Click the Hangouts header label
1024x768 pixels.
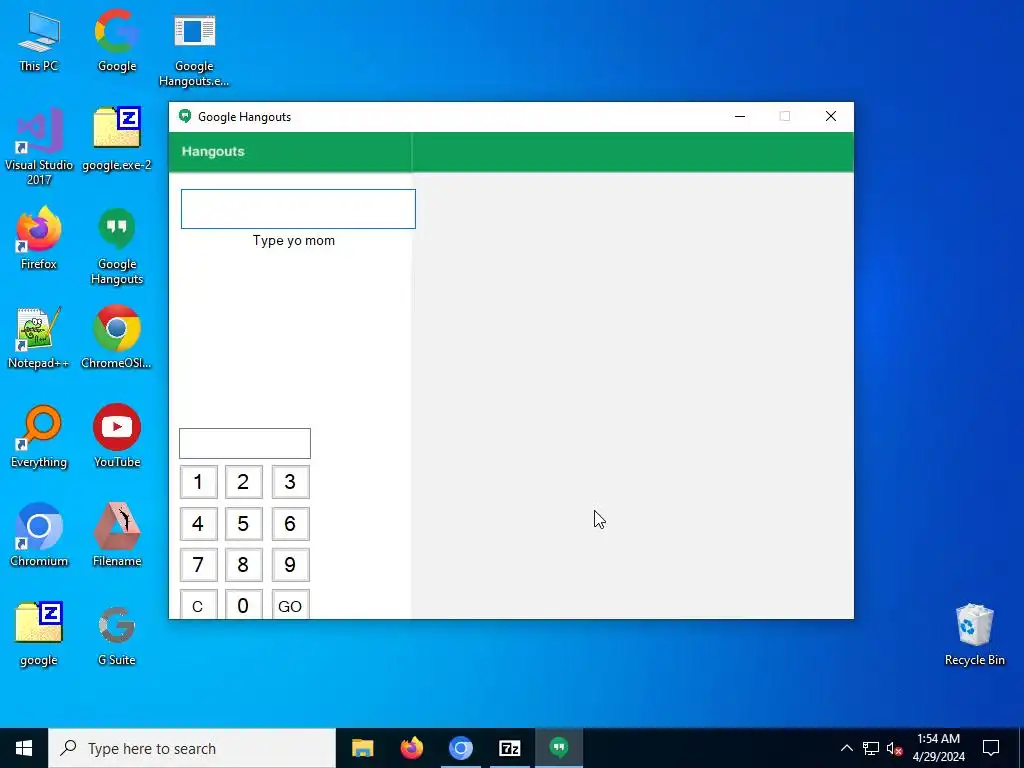[x=213, y=152]
